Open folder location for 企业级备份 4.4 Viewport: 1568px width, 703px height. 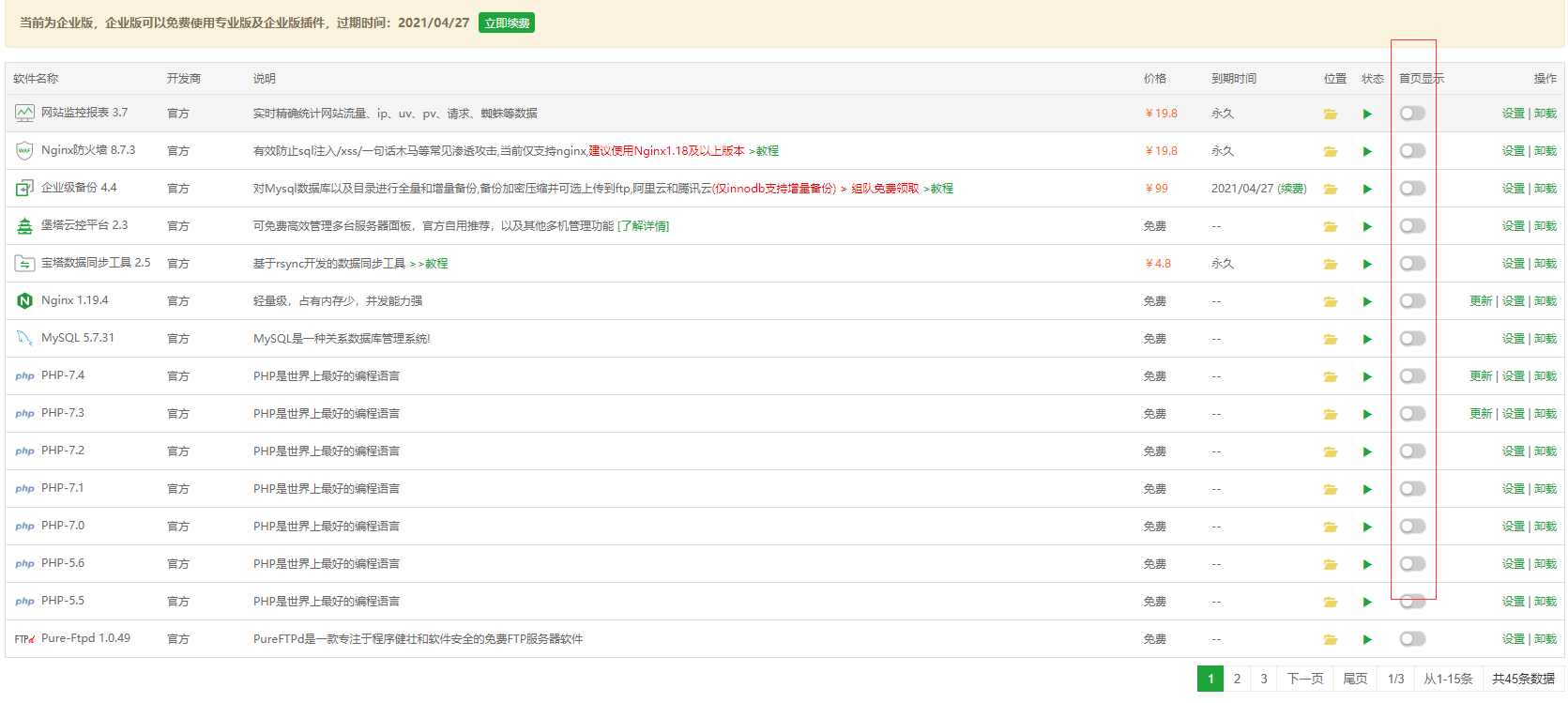(x=1331, y=189)
